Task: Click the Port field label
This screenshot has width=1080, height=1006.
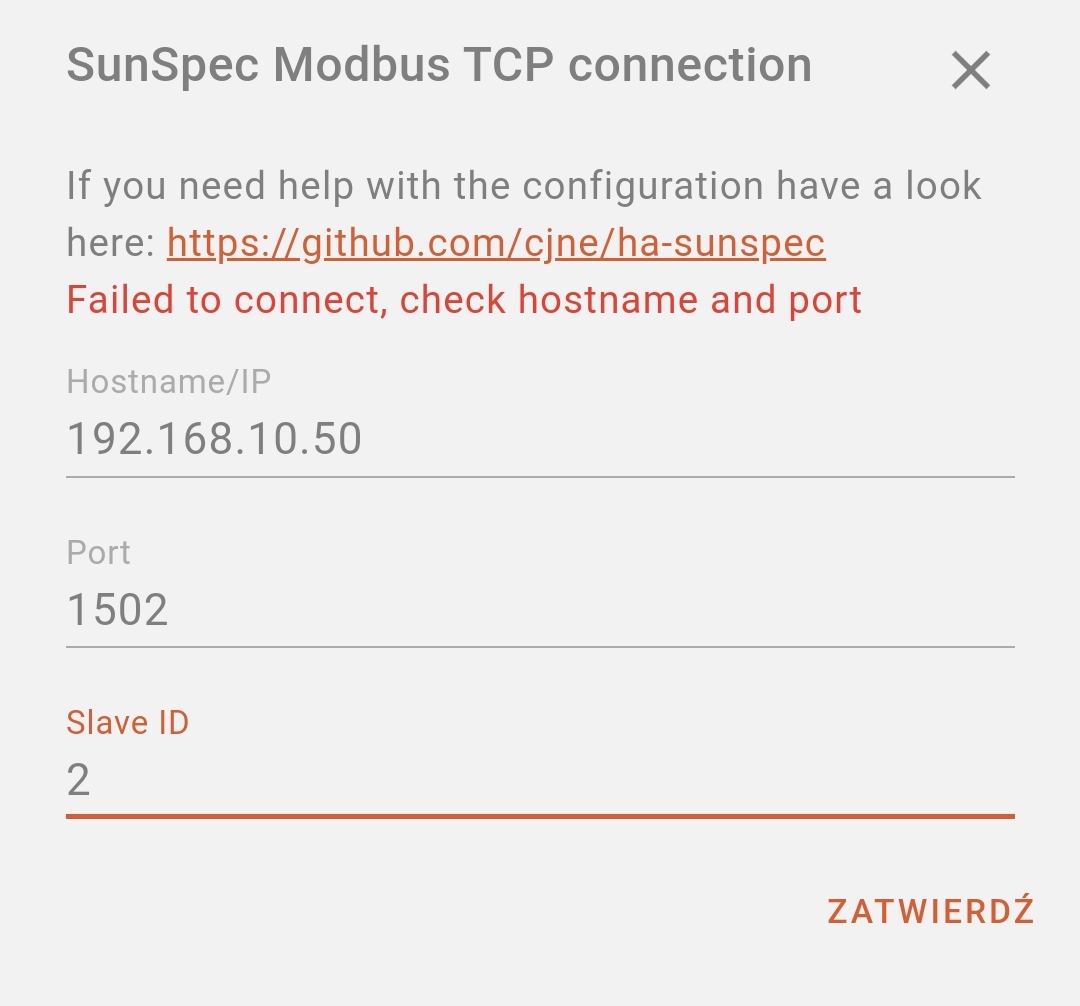Action: [98, 552]
